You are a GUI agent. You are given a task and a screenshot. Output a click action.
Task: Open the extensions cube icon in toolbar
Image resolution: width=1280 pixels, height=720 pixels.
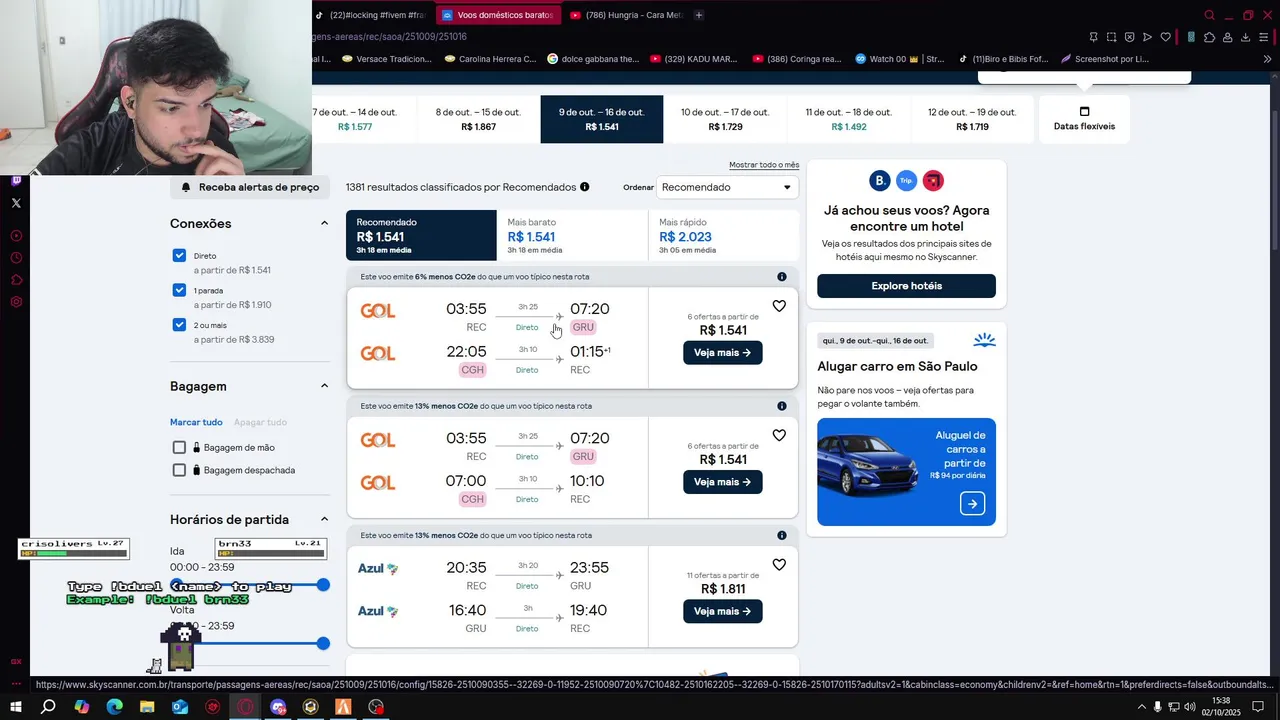[x=1209, y=37]
